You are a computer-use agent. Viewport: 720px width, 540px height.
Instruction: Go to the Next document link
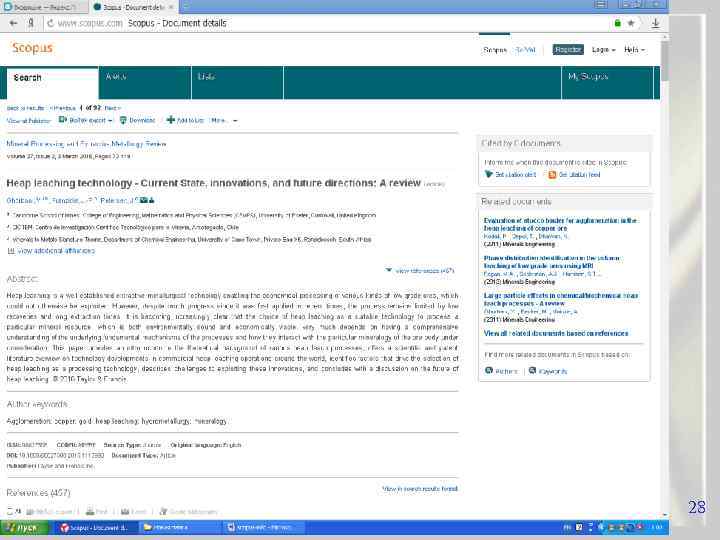pos(112,108)
